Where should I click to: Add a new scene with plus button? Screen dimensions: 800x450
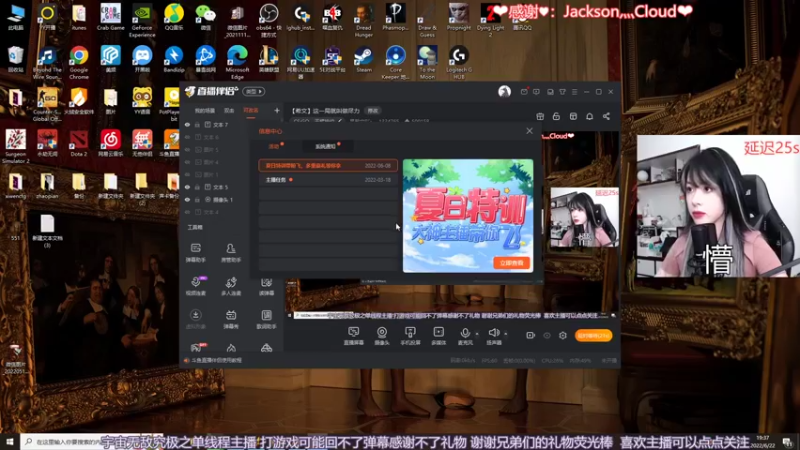(277, 110)
